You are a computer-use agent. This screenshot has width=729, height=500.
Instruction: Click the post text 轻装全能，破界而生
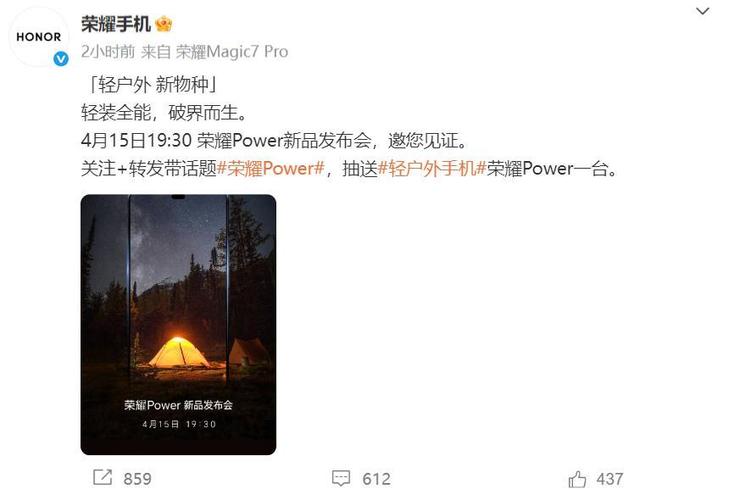tap(164, 112)
